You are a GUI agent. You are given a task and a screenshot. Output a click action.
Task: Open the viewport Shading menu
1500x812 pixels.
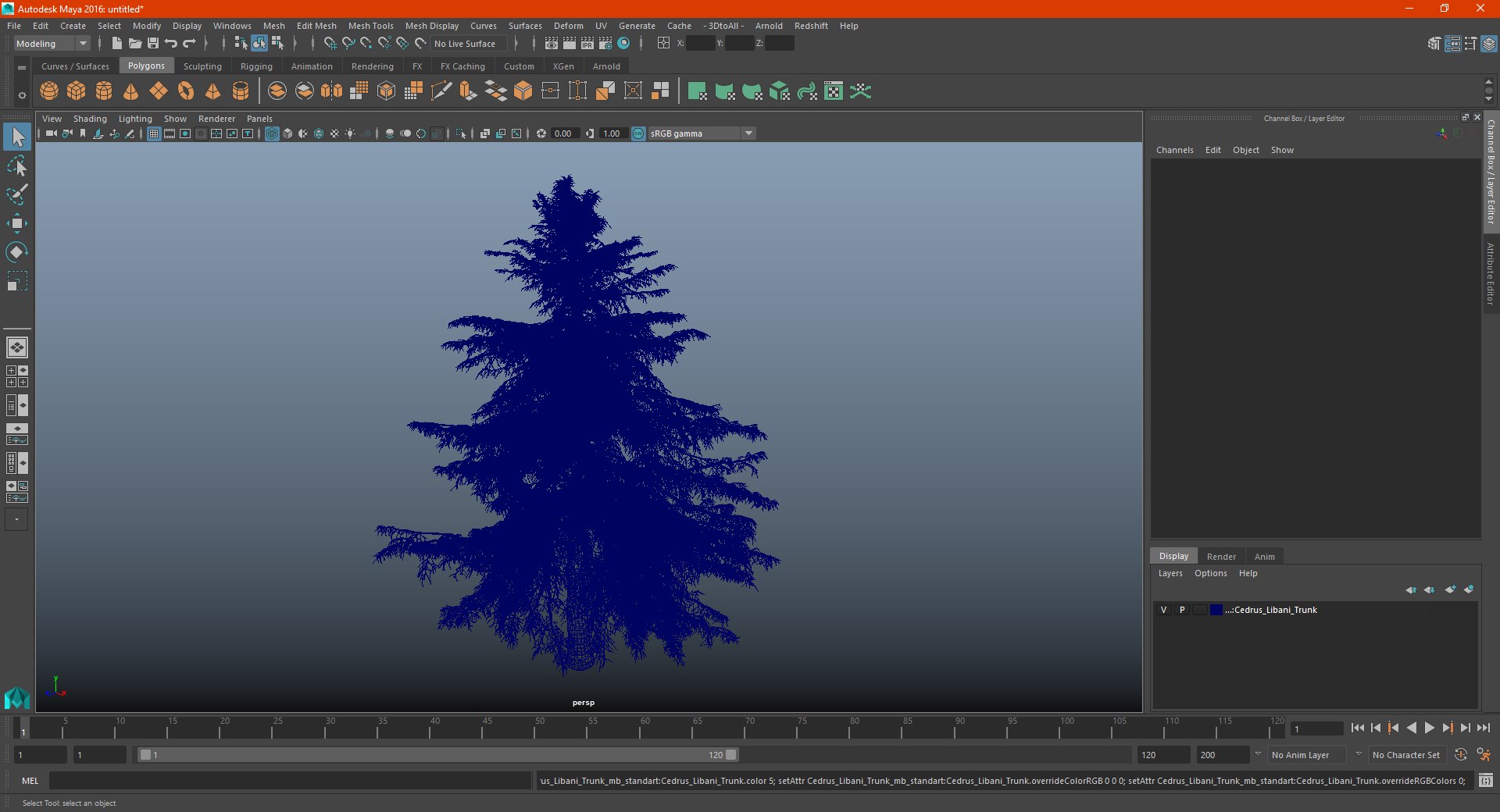click(x=90, y=119)
